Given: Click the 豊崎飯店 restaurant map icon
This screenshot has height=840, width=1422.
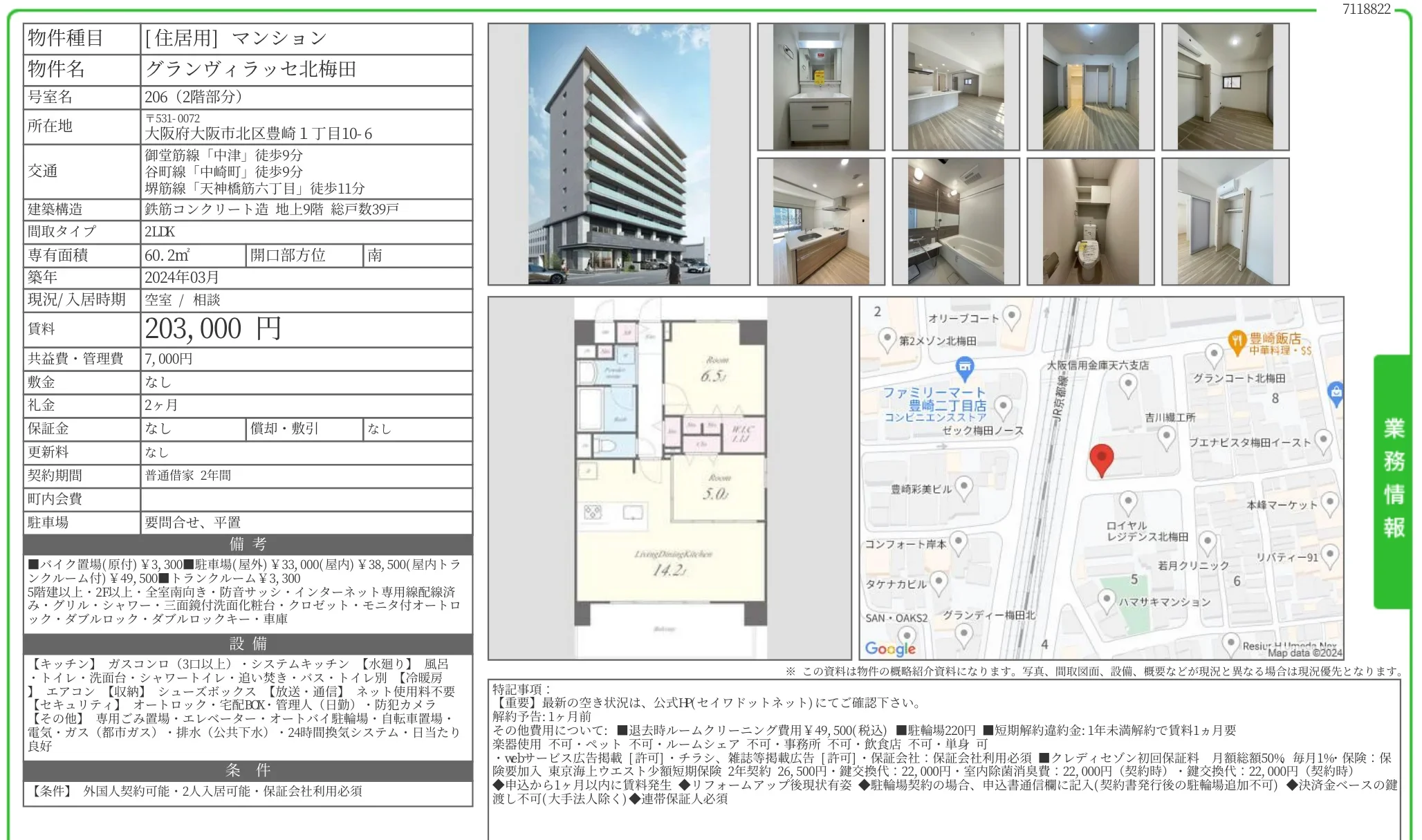Looking at the screenshot, I should click(x=1237, y=341).
